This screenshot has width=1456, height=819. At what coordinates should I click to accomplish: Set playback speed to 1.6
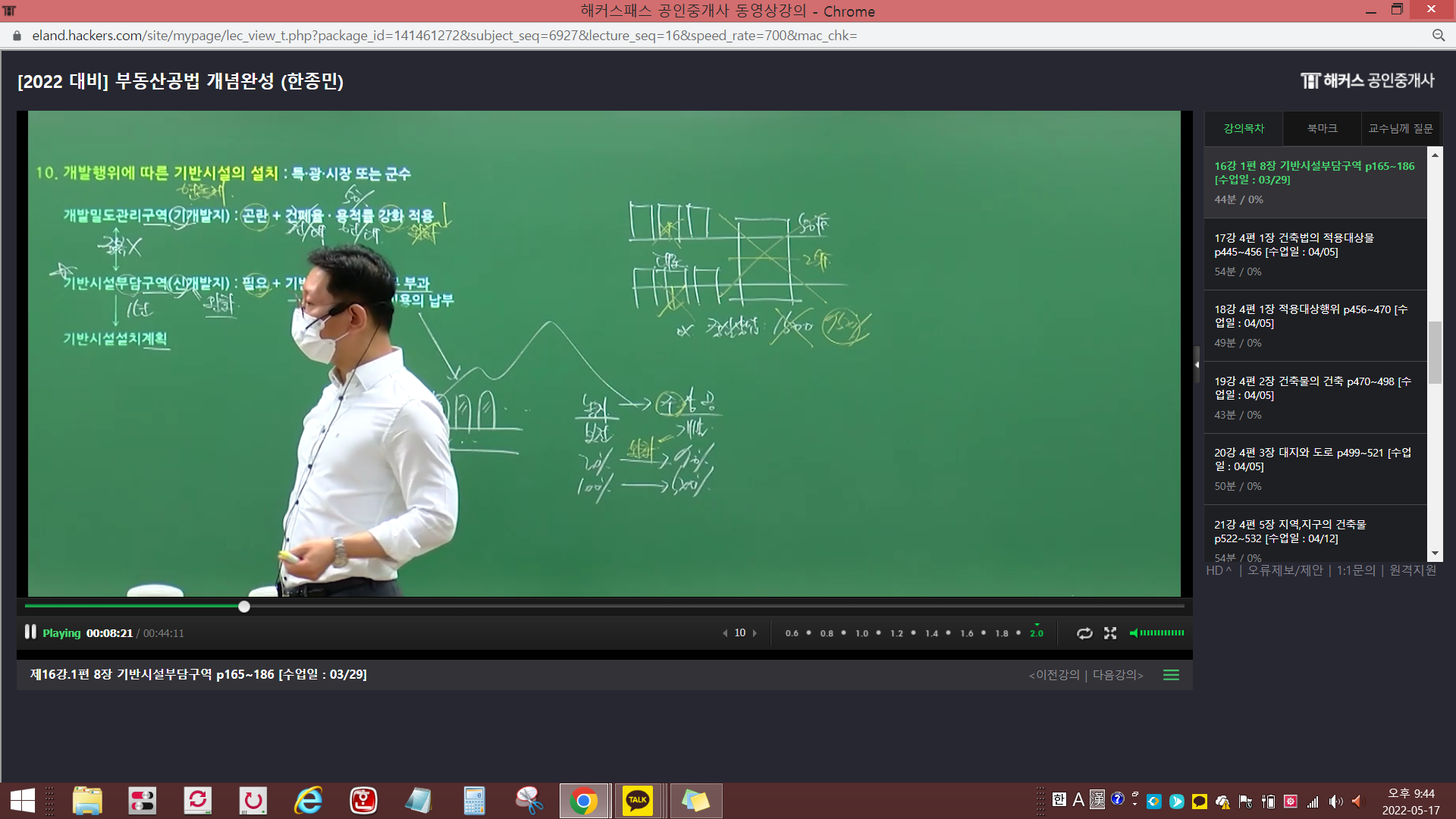coord(967,633)
